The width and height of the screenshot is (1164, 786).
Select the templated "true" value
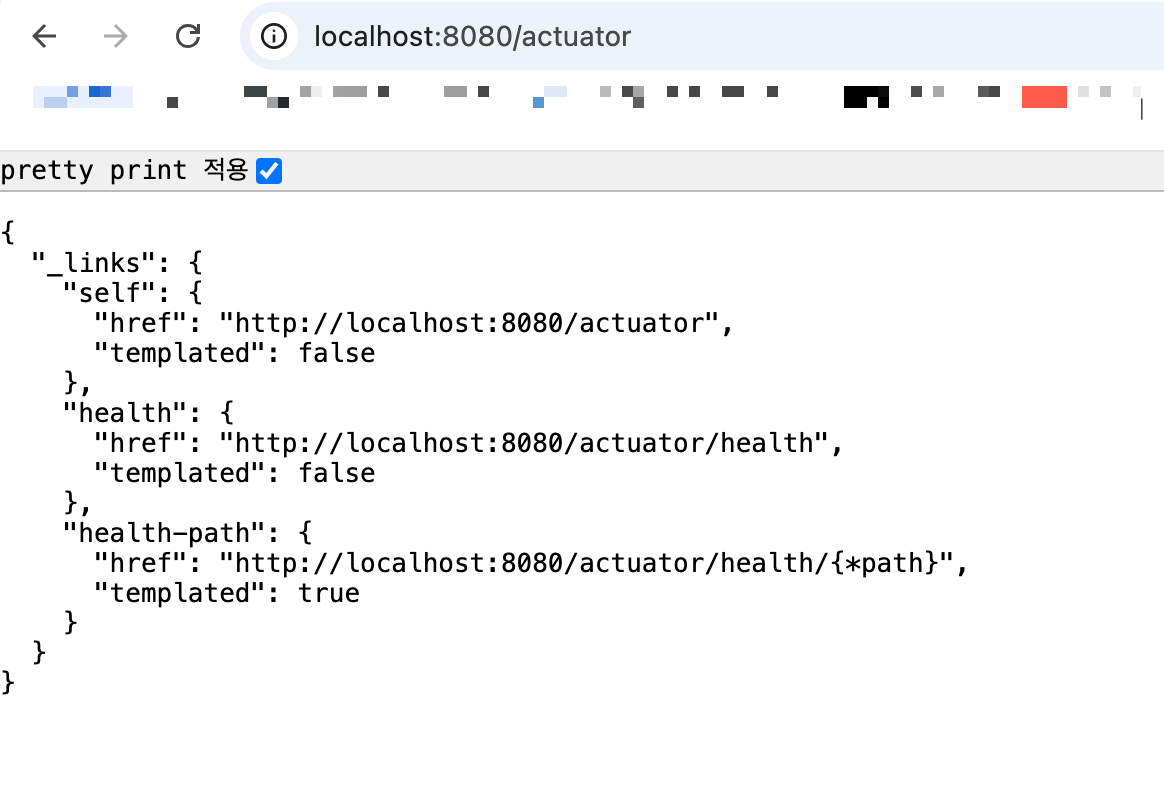pyautogui.click(x=329, y=593)
